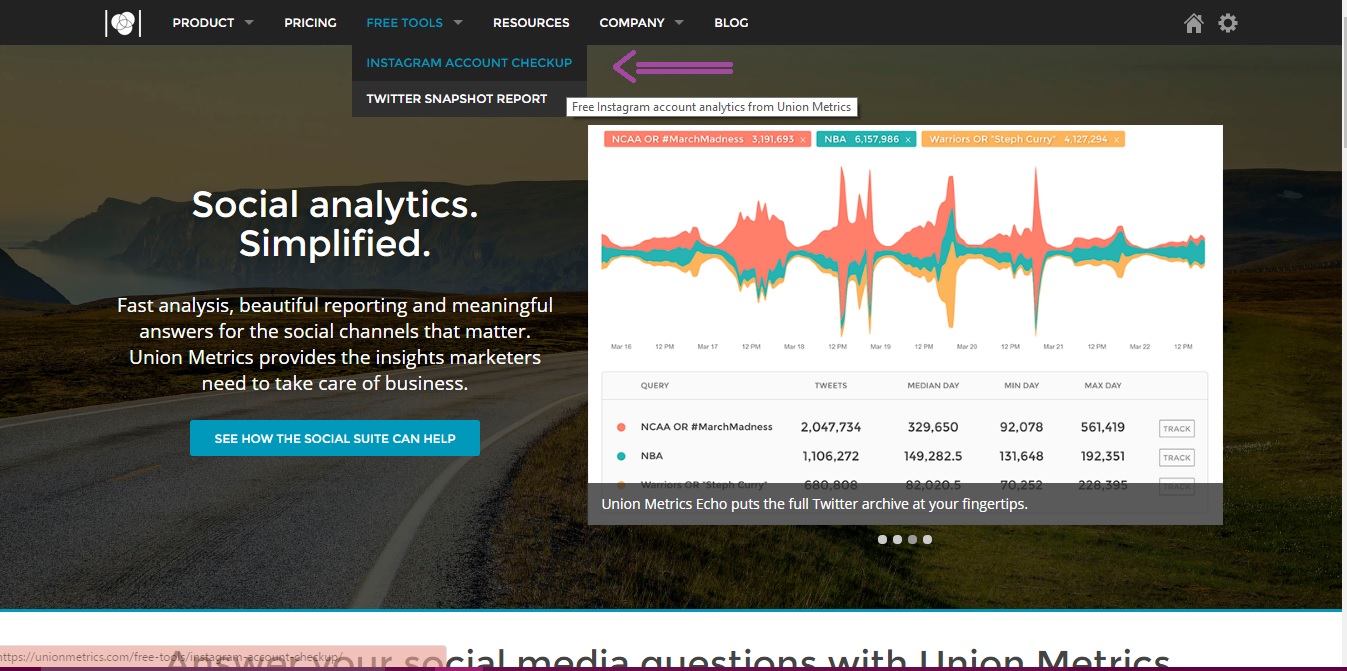Select the third carousel dot

[912, 539]
